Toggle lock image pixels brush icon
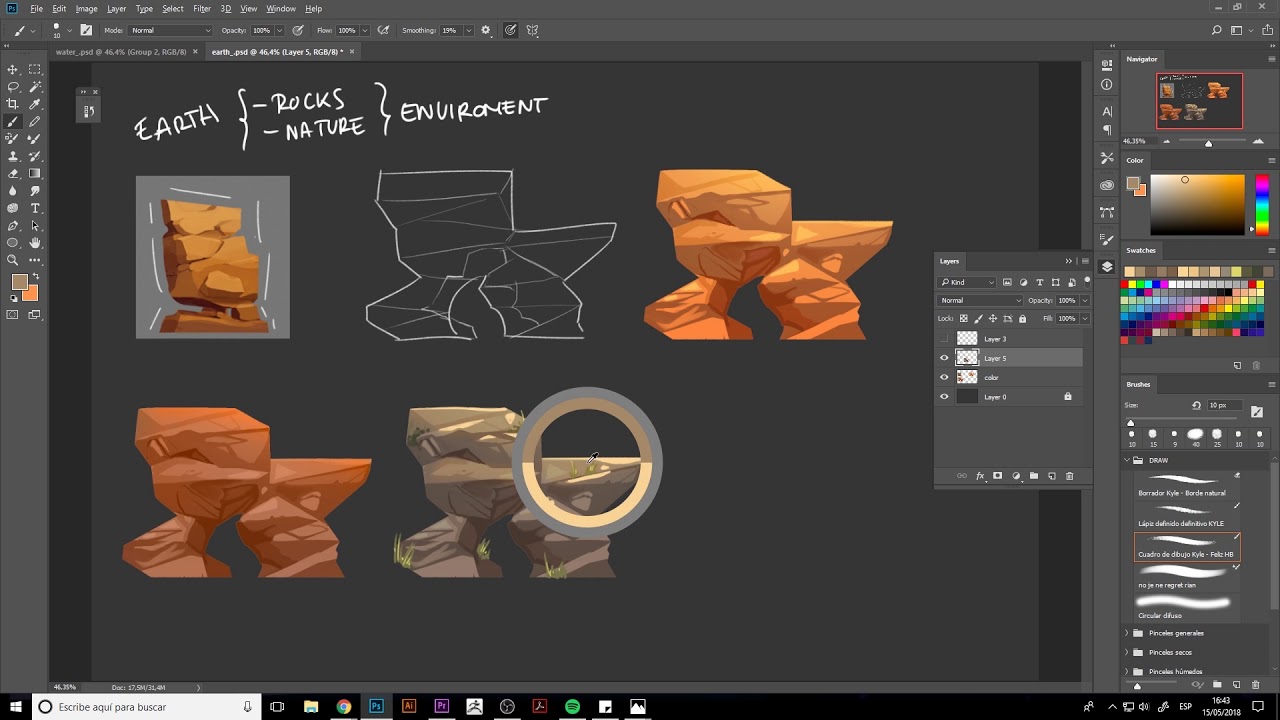 978,319
